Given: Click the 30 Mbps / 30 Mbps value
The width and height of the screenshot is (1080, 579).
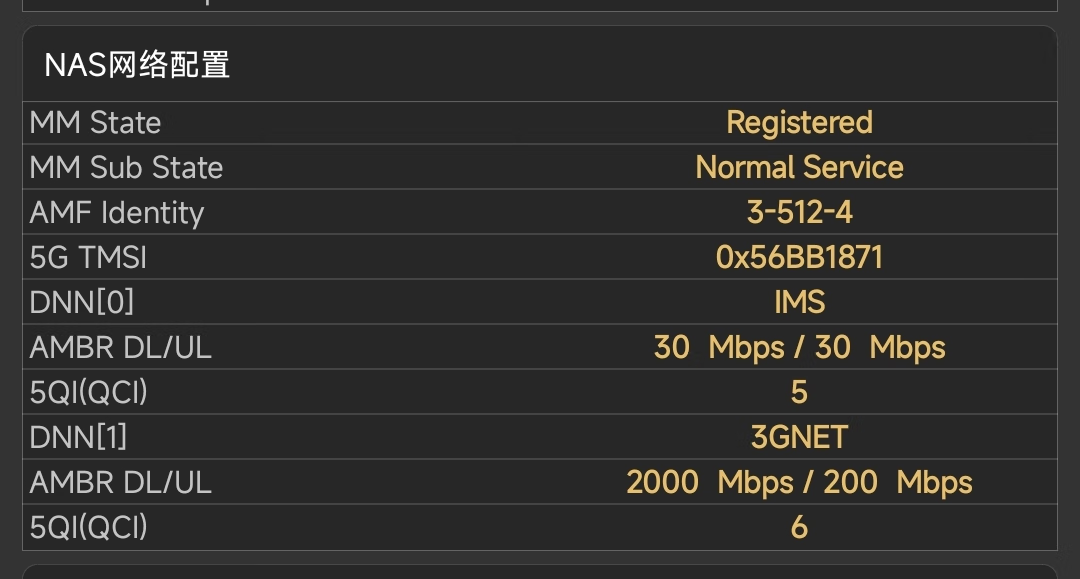Looking at the screenshot, I should [799, 348].
